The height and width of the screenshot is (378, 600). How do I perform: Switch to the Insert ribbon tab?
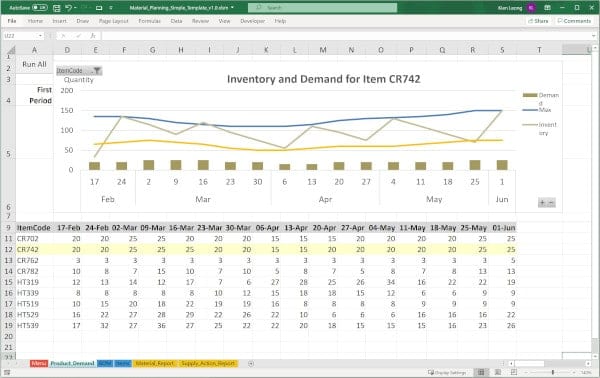click(59, 21)
